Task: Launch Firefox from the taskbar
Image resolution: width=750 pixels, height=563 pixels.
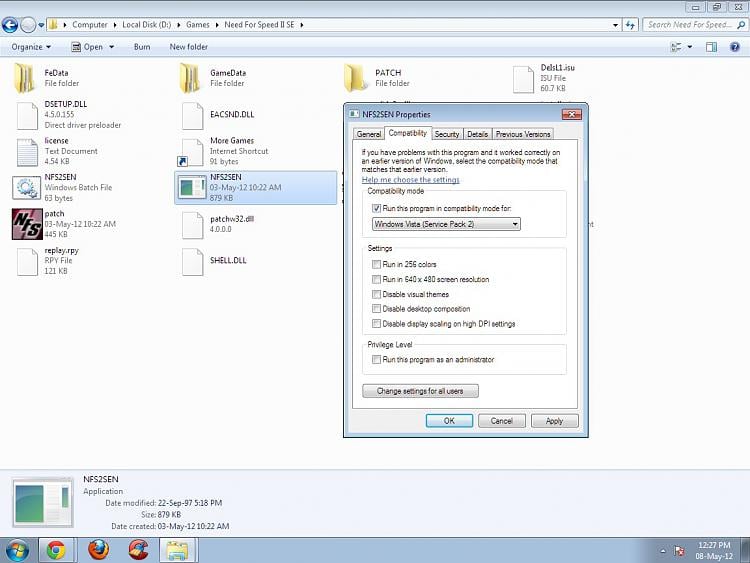Action: (x=98, y=550)
